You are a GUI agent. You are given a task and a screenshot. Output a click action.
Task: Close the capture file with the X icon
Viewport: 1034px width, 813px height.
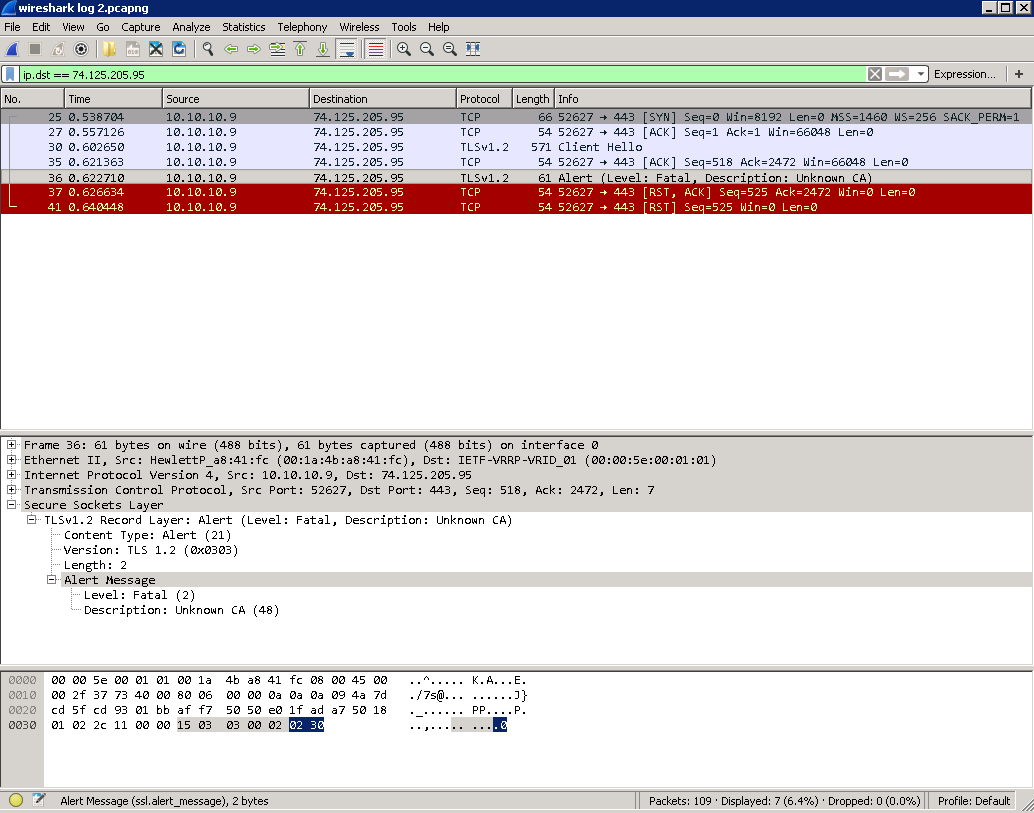point(156,49)
